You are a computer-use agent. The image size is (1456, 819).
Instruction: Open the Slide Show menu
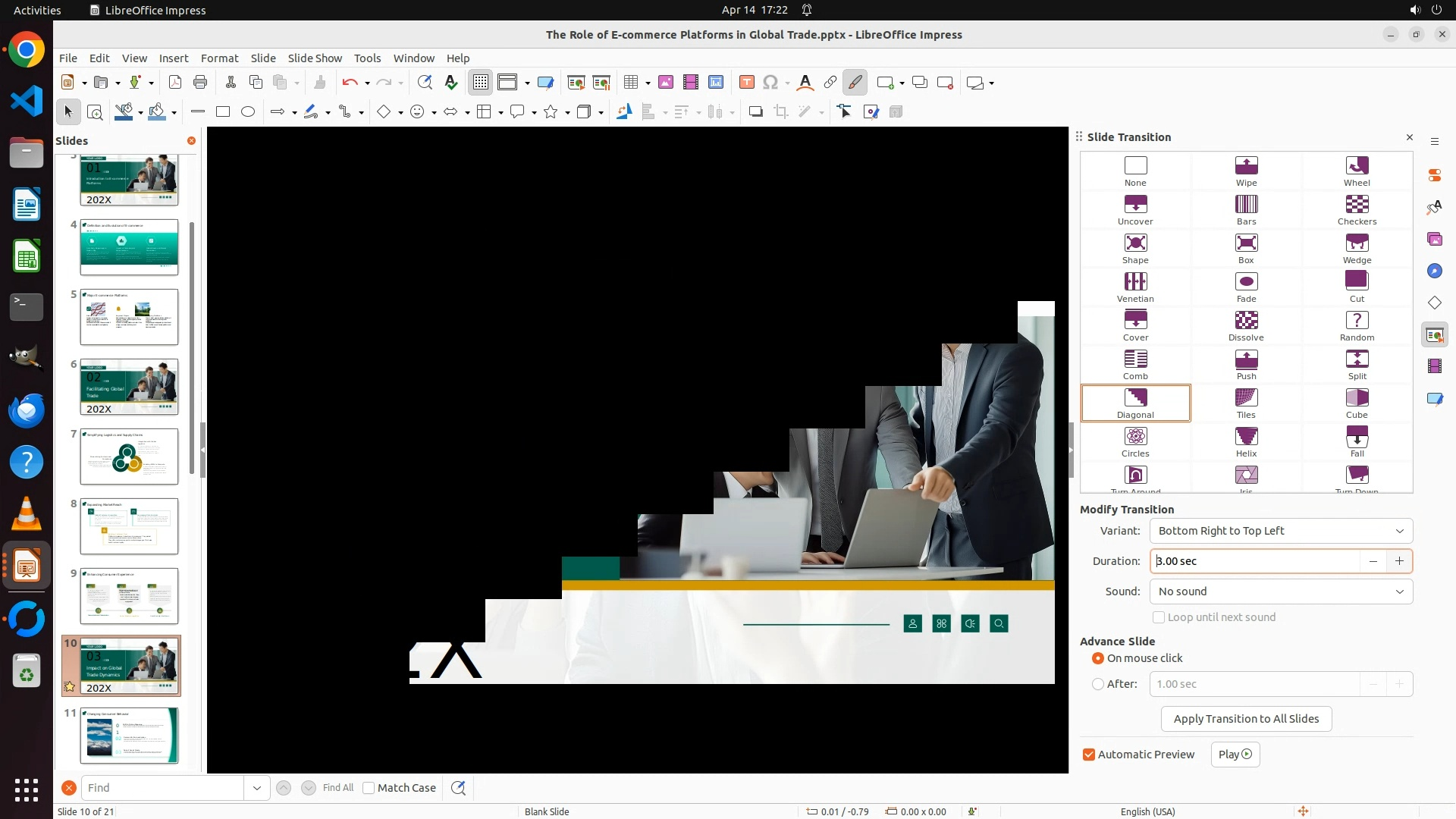click(315, 58)
